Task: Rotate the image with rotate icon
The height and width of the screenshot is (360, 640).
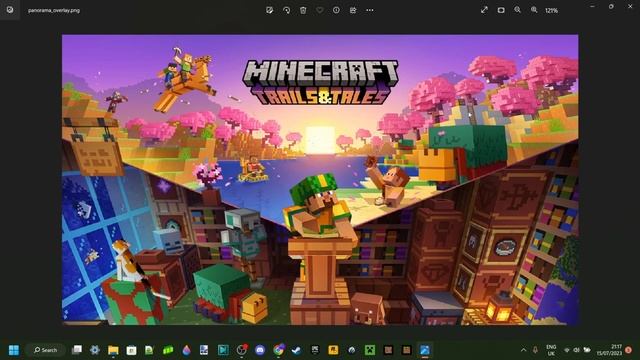Action: tap(286, 10)
